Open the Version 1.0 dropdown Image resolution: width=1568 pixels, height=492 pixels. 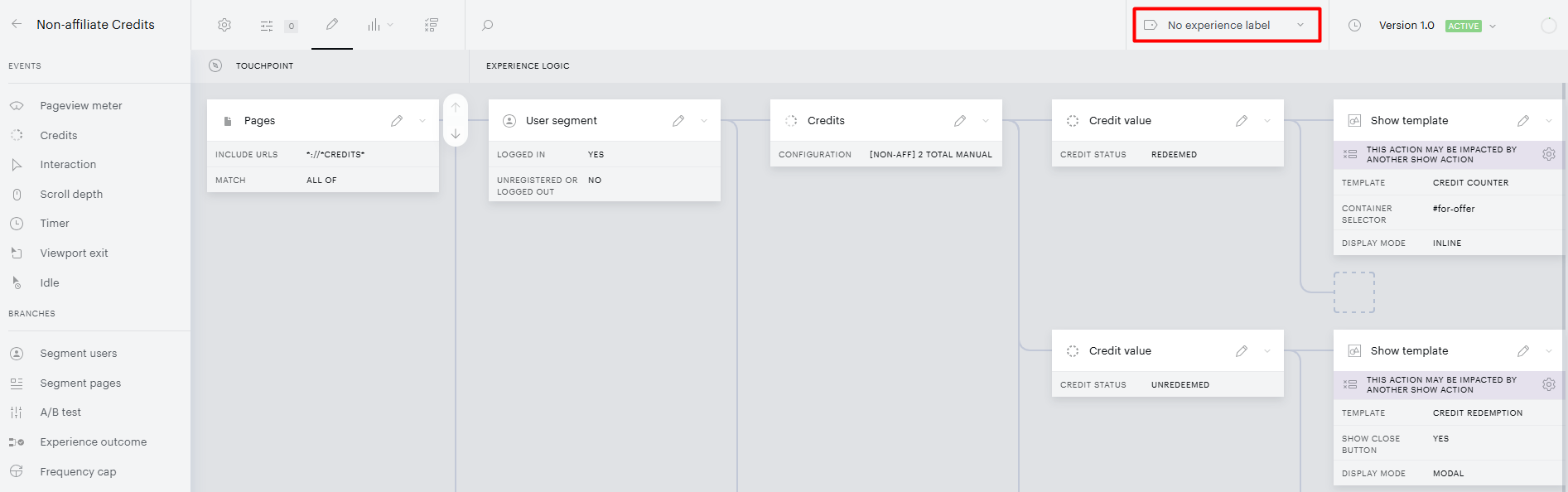click(1493, 26)
